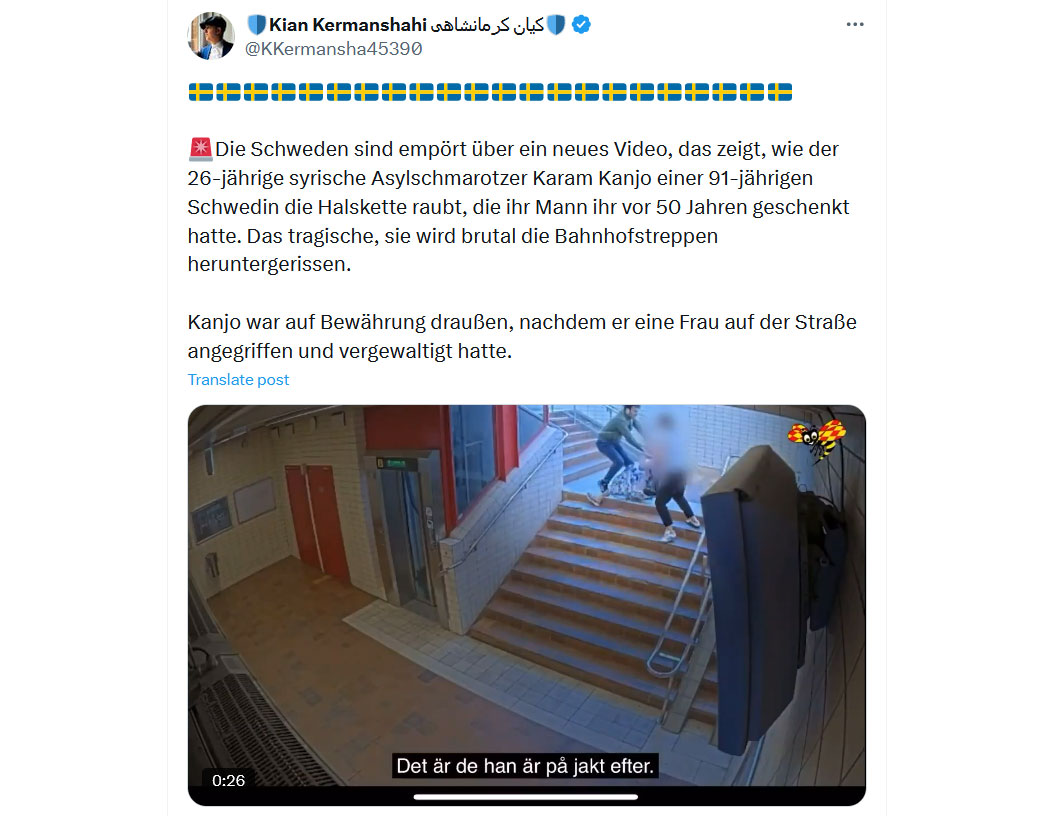The image size is (1050, 816).
Task: Open the Kian Kermanshahi display name link
Action: pos(348,25)
